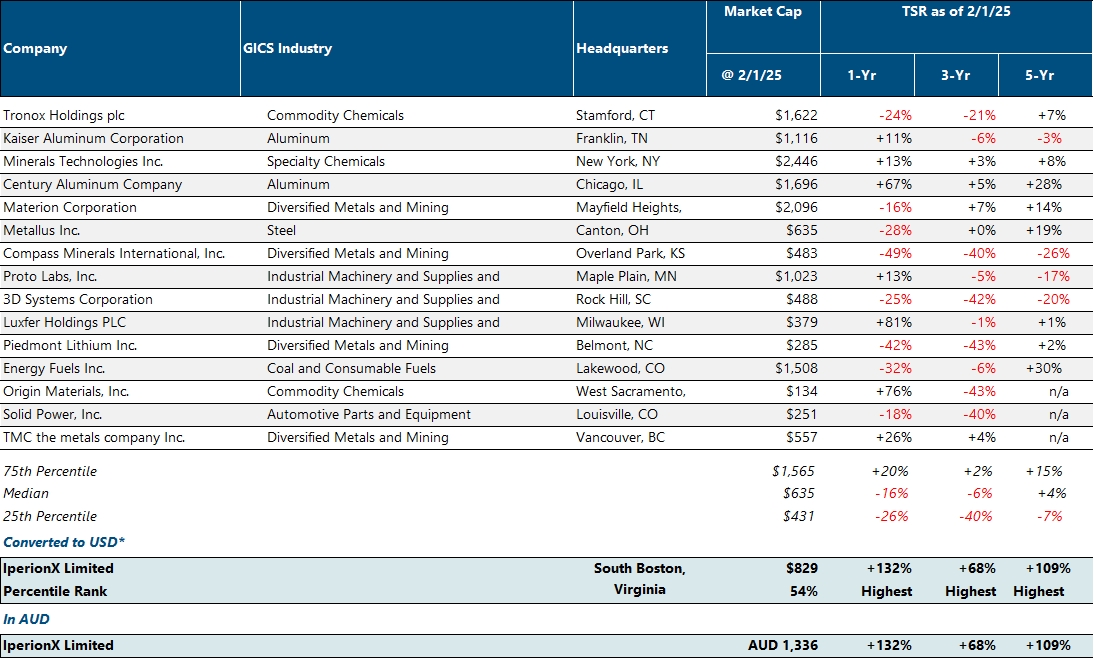
Task: Click the Metallus Inc. Steel industry cell
Action: coord(284,231)
